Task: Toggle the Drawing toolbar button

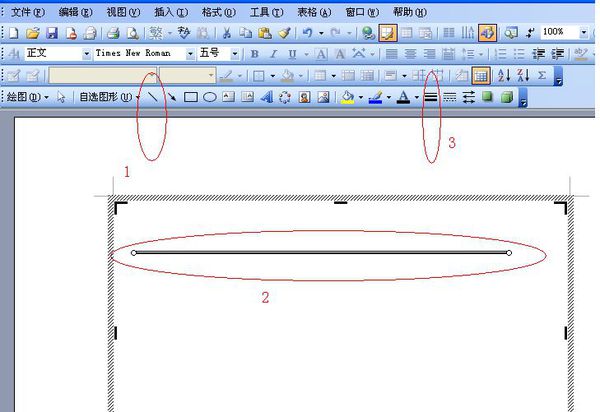Action: 487,33
